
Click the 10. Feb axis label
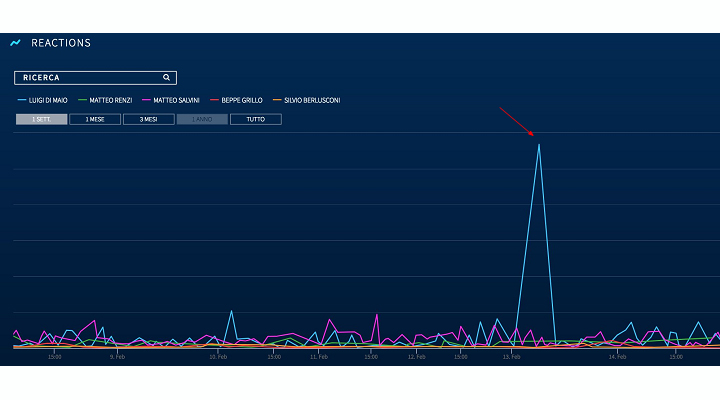coord(218,356)
